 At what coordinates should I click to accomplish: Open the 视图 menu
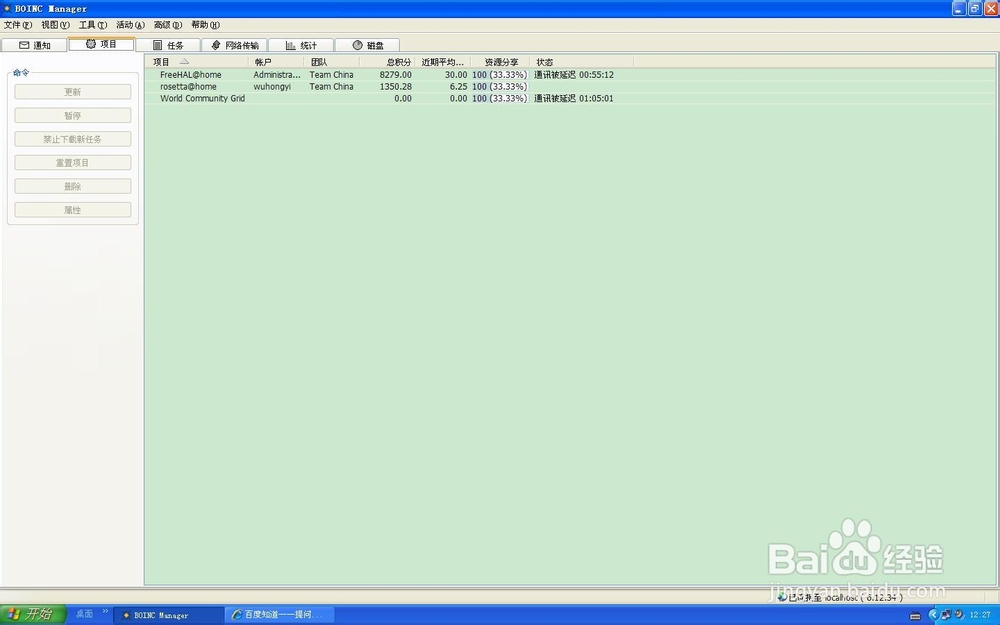(55, 25)
